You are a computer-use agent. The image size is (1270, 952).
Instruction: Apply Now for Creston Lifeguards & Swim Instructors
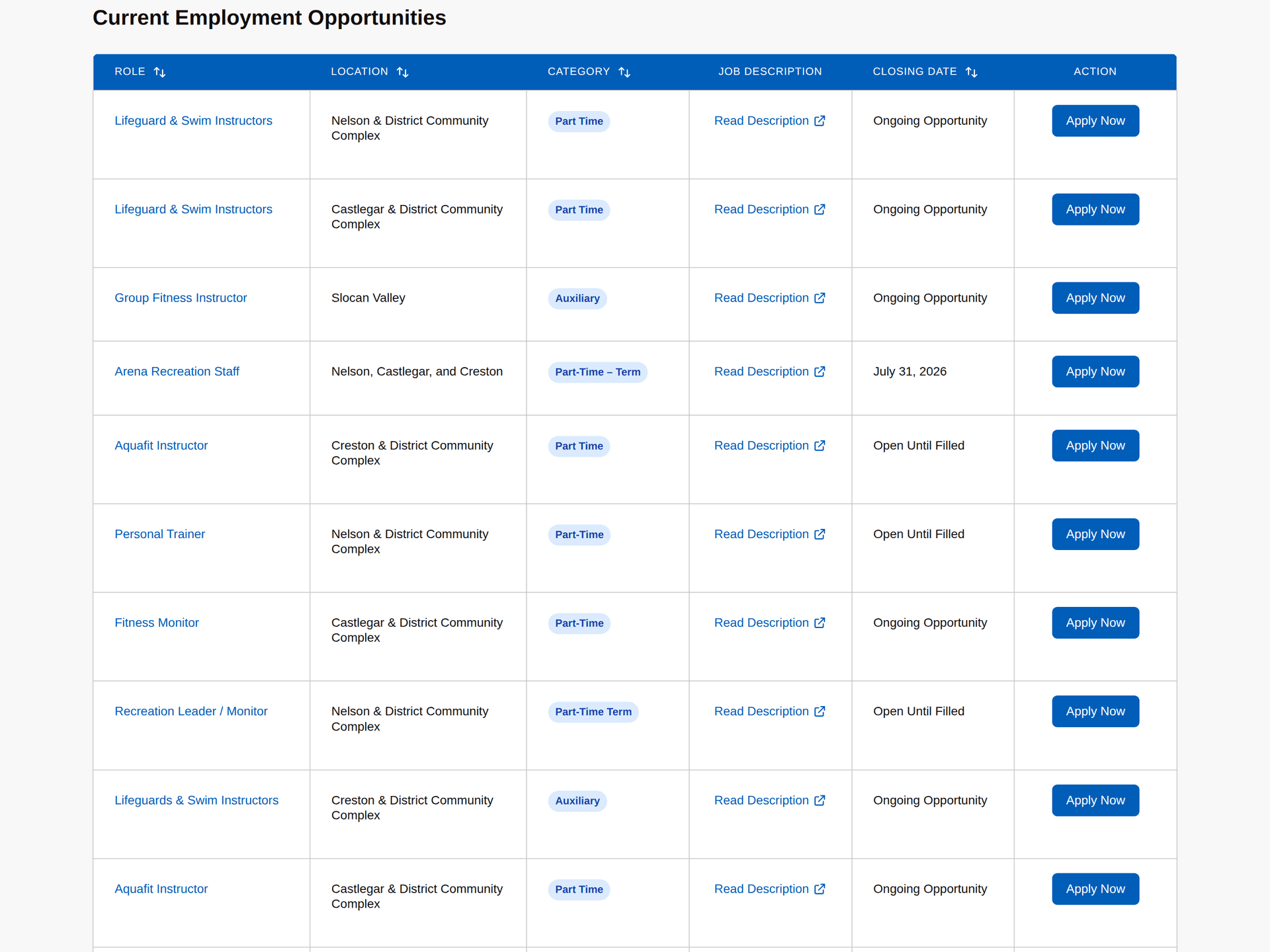click(x=1095, y=801)
